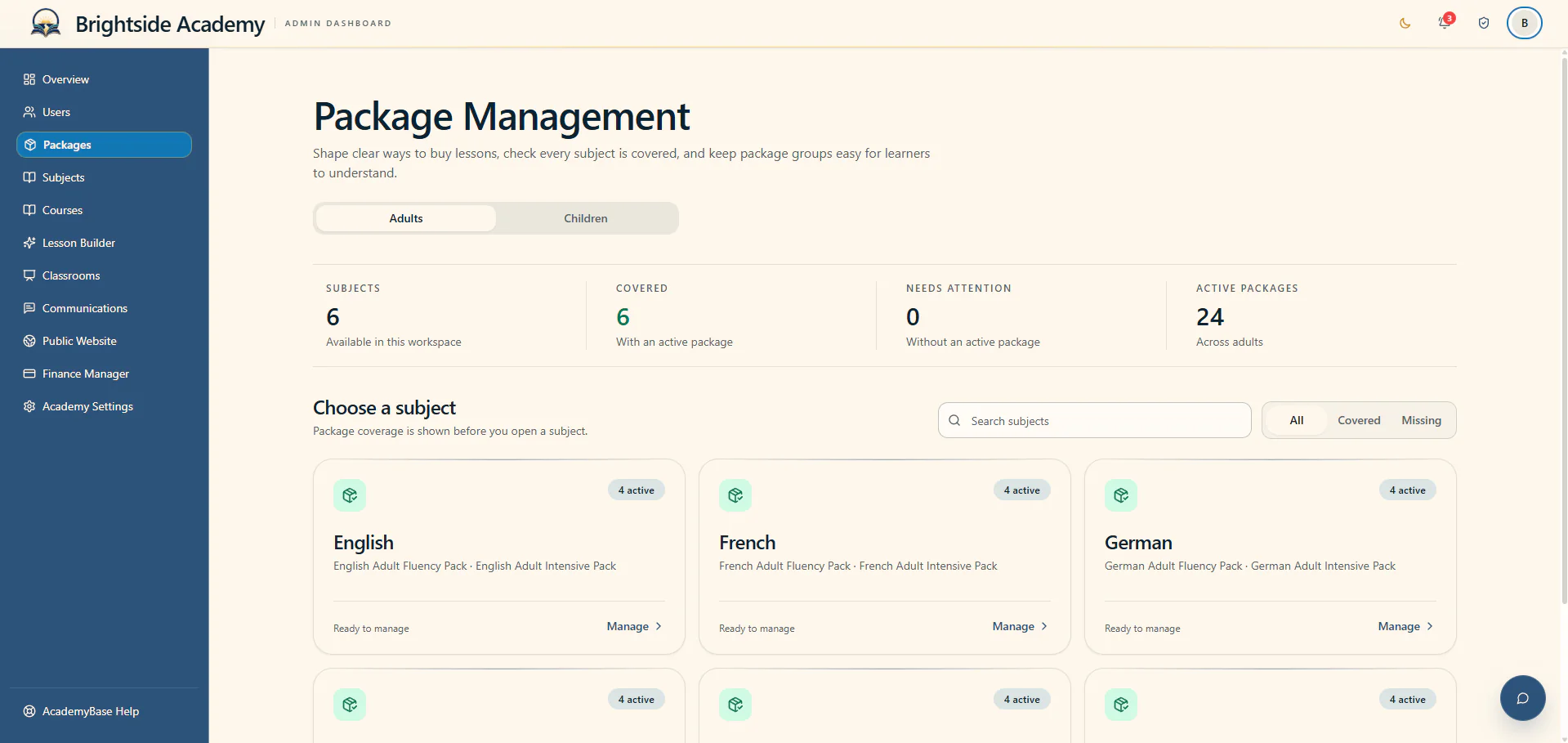Click the Courses book icon in sidebar

(x=29, y=210)
